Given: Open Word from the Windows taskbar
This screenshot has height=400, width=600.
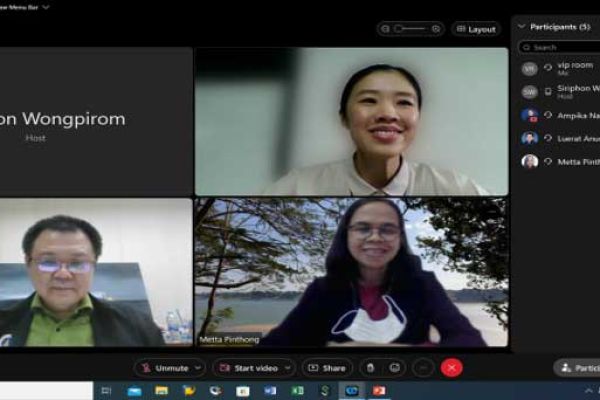Looking at the screenshot, I should pyautogui.click(x=270, y=391).
